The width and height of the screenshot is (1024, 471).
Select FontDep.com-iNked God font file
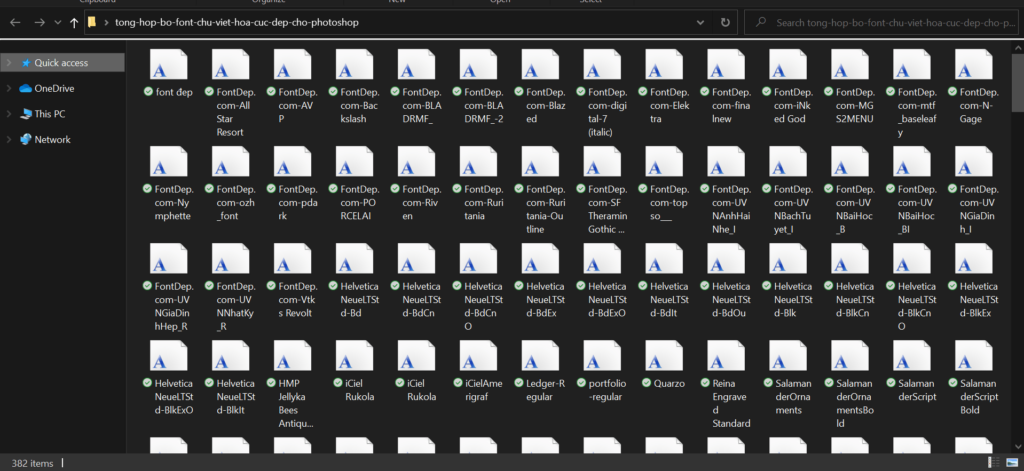point(788,86)
